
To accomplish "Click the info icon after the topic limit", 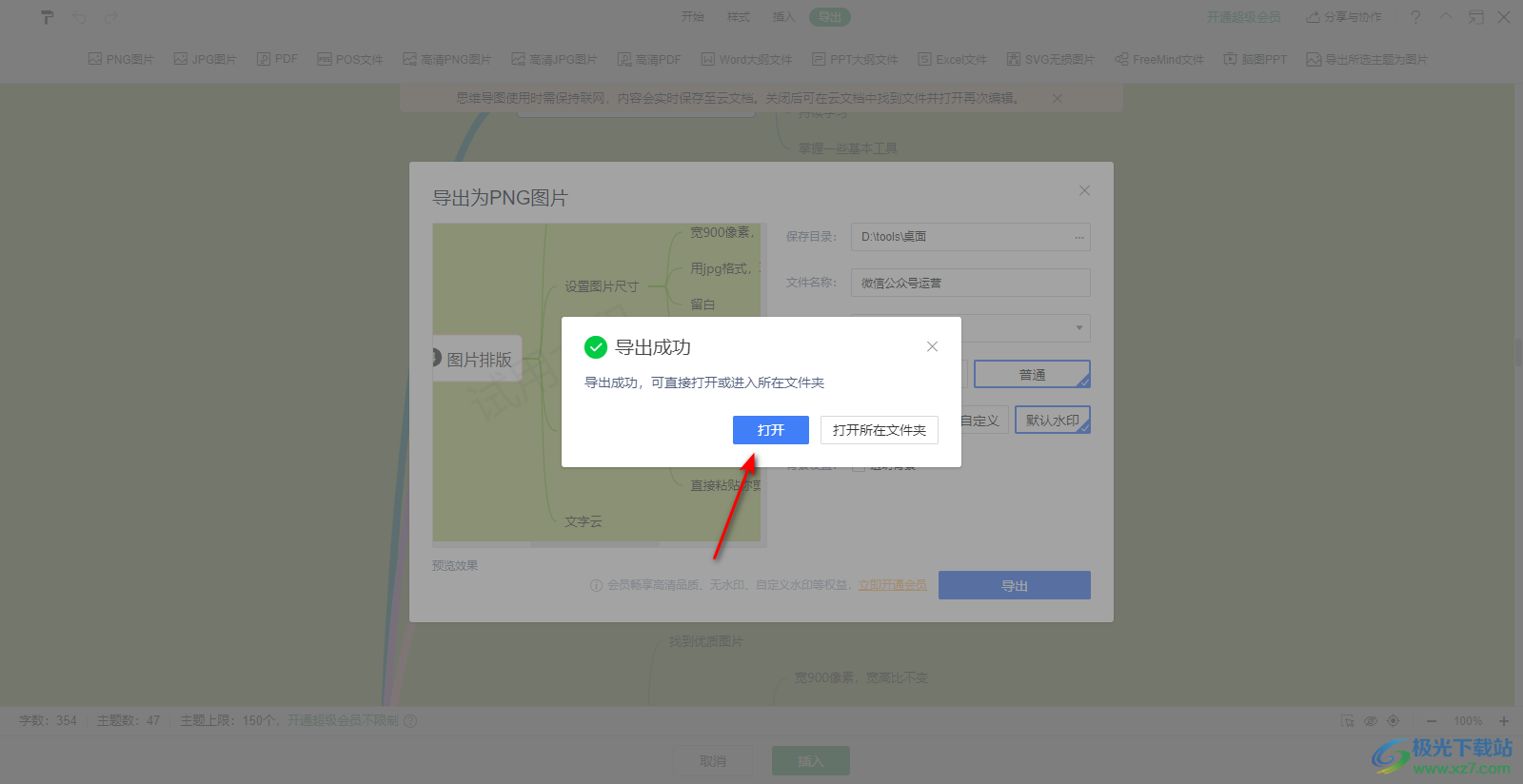I will point(410,720).
